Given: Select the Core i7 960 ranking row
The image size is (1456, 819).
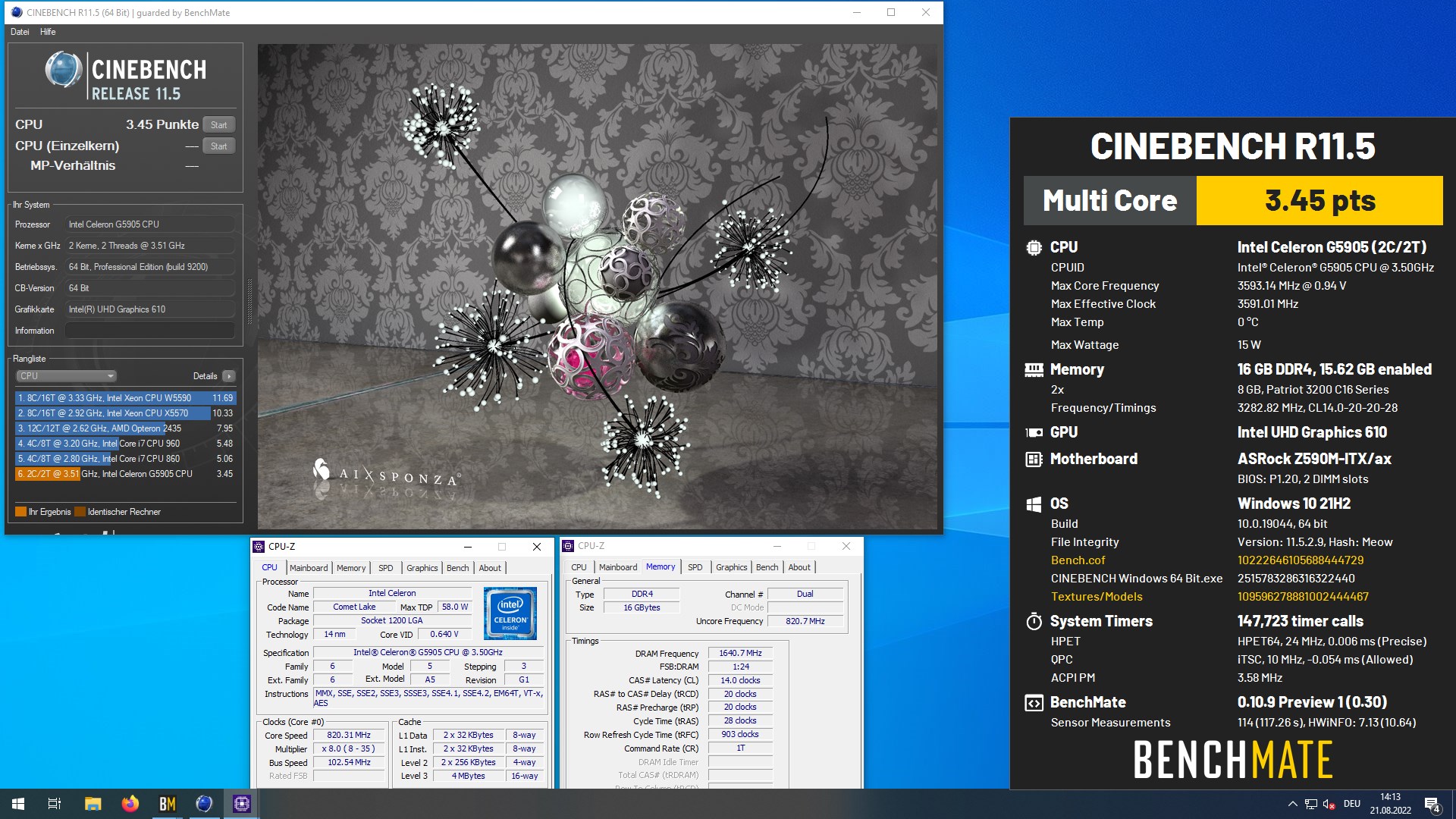Looking at the screenshot, I should coord(125,444).
